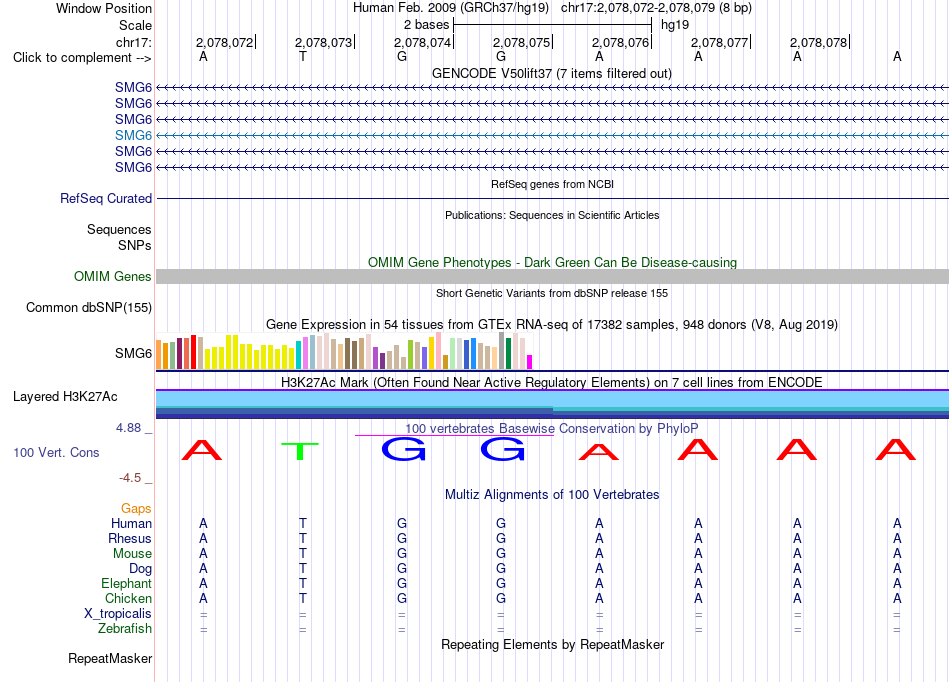Click the Elephant alignment row label
This screenshot has height=682, width=950.
[x=126, y=584]
